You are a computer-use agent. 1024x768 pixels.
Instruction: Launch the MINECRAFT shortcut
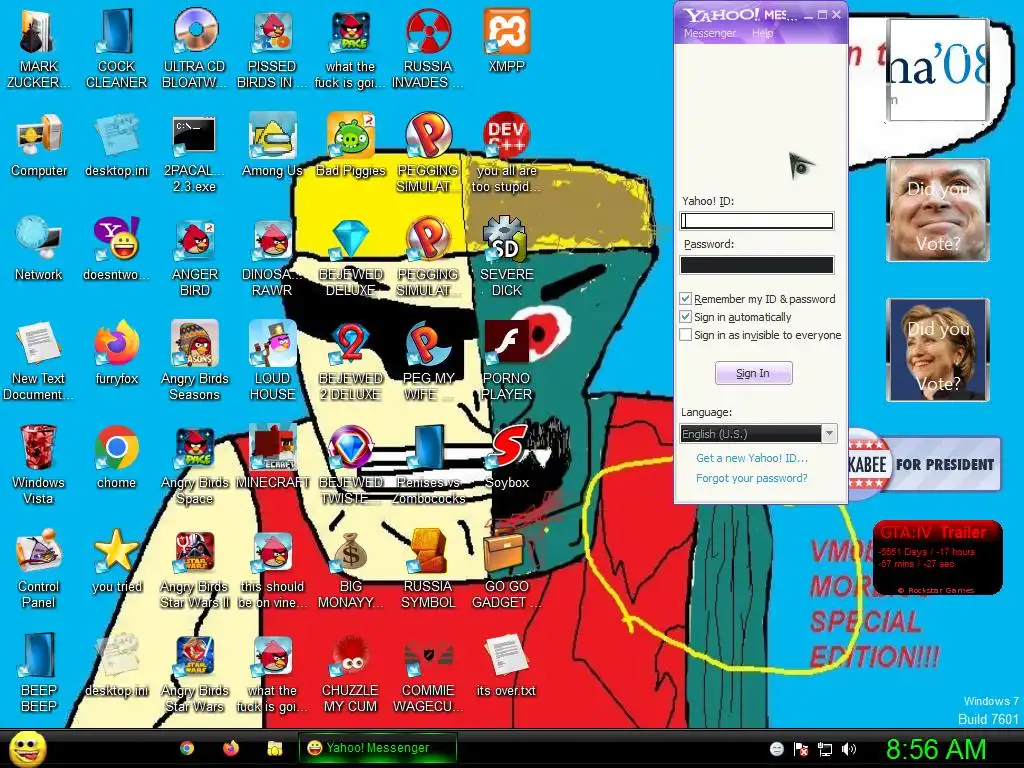pos(272,447)
